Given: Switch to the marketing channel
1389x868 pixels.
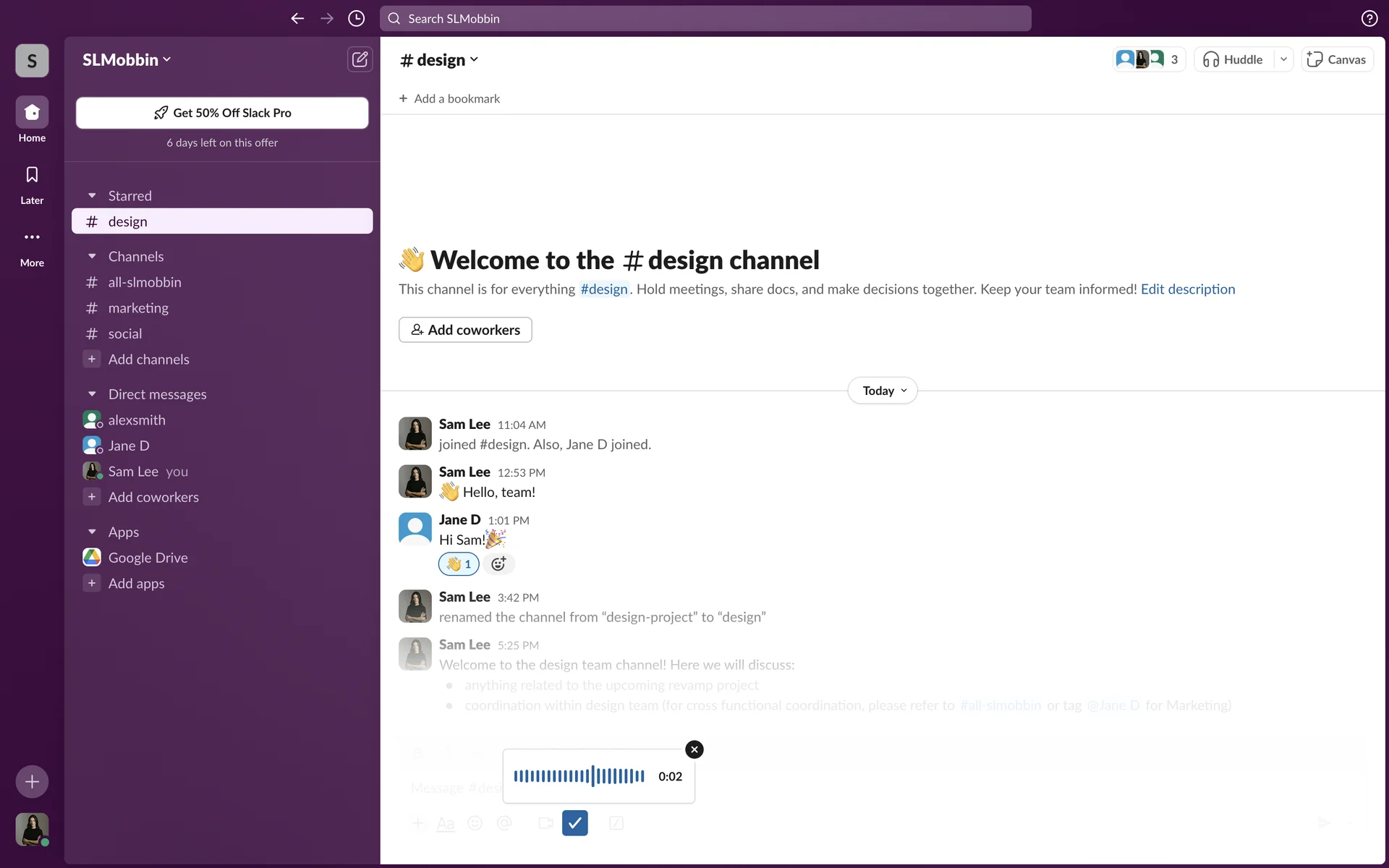Looking at the screenshot, I should [138, 308].
